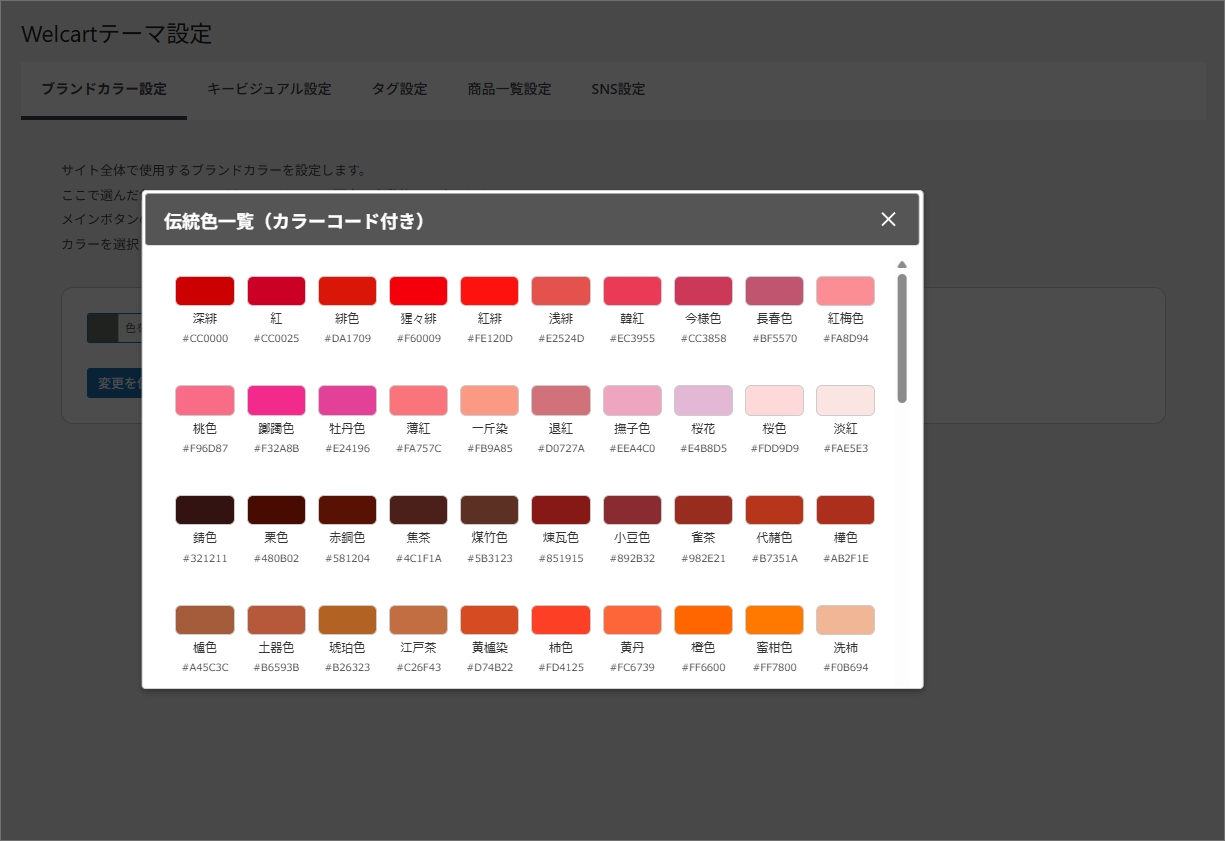The height and width of the screenshot is (841, 1226).
Task: Pick the 紅 swatch with code #CC0025
Action: pos(275,290)
